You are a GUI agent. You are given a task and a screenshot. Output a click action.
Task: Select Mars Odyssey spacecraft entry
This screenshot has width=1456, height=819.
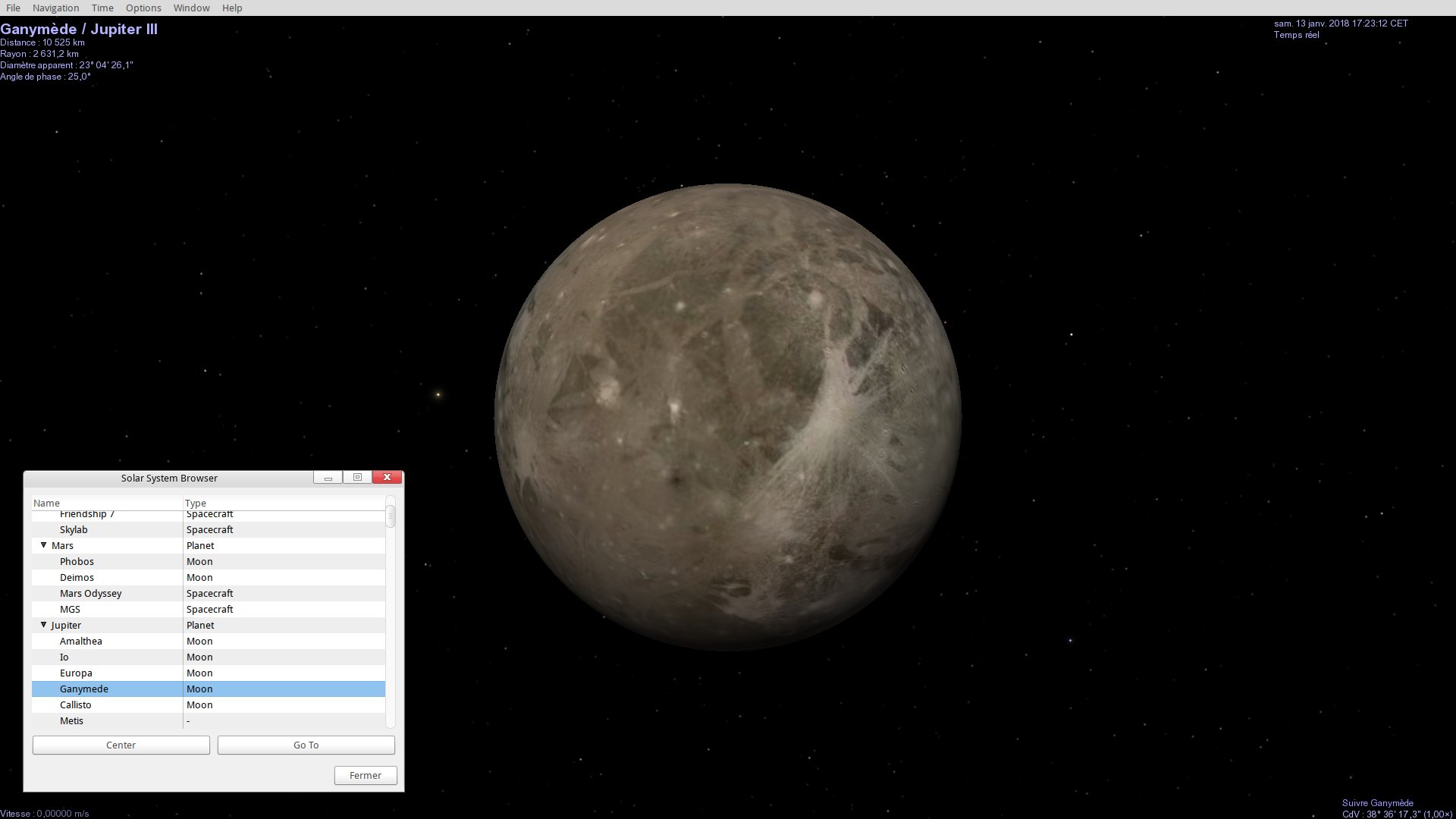pos(90,593)
